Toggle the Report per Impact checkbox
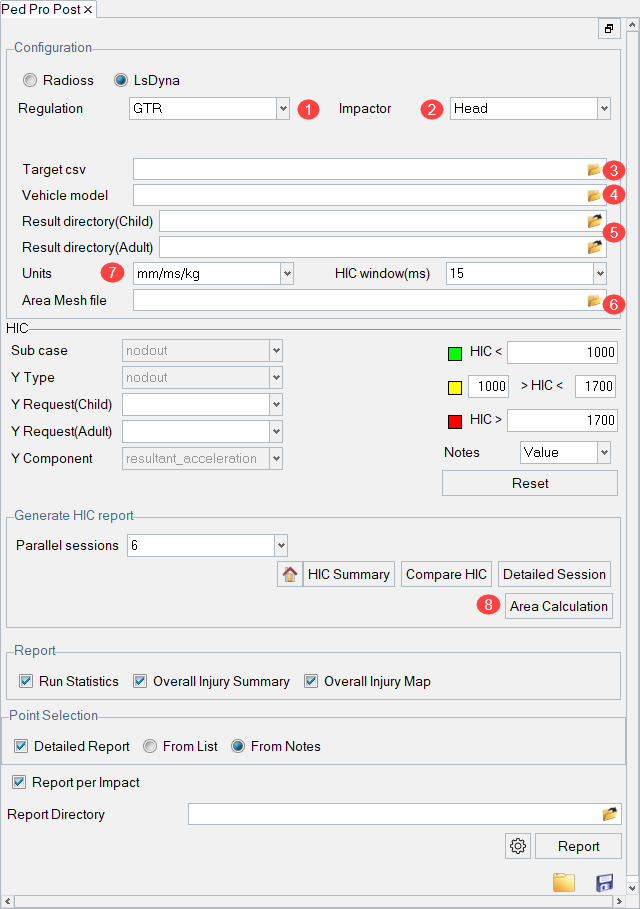The width and height of the screenshot is (640, 909). pos(19,782)
